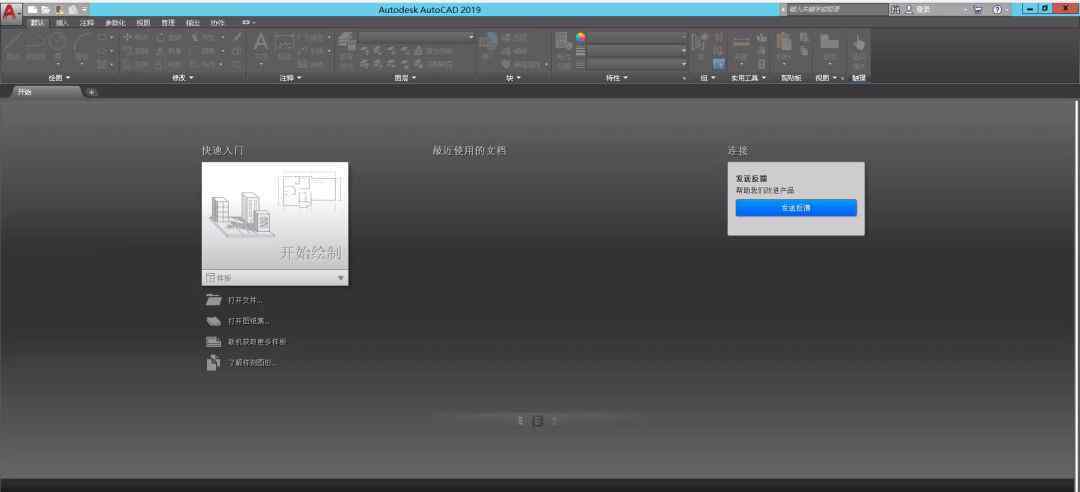Image resolution: width=1080 pixels, height=492 pixels.
Task: Click the shopping cart icon in title bar
Action: click(x=978, y=10)
